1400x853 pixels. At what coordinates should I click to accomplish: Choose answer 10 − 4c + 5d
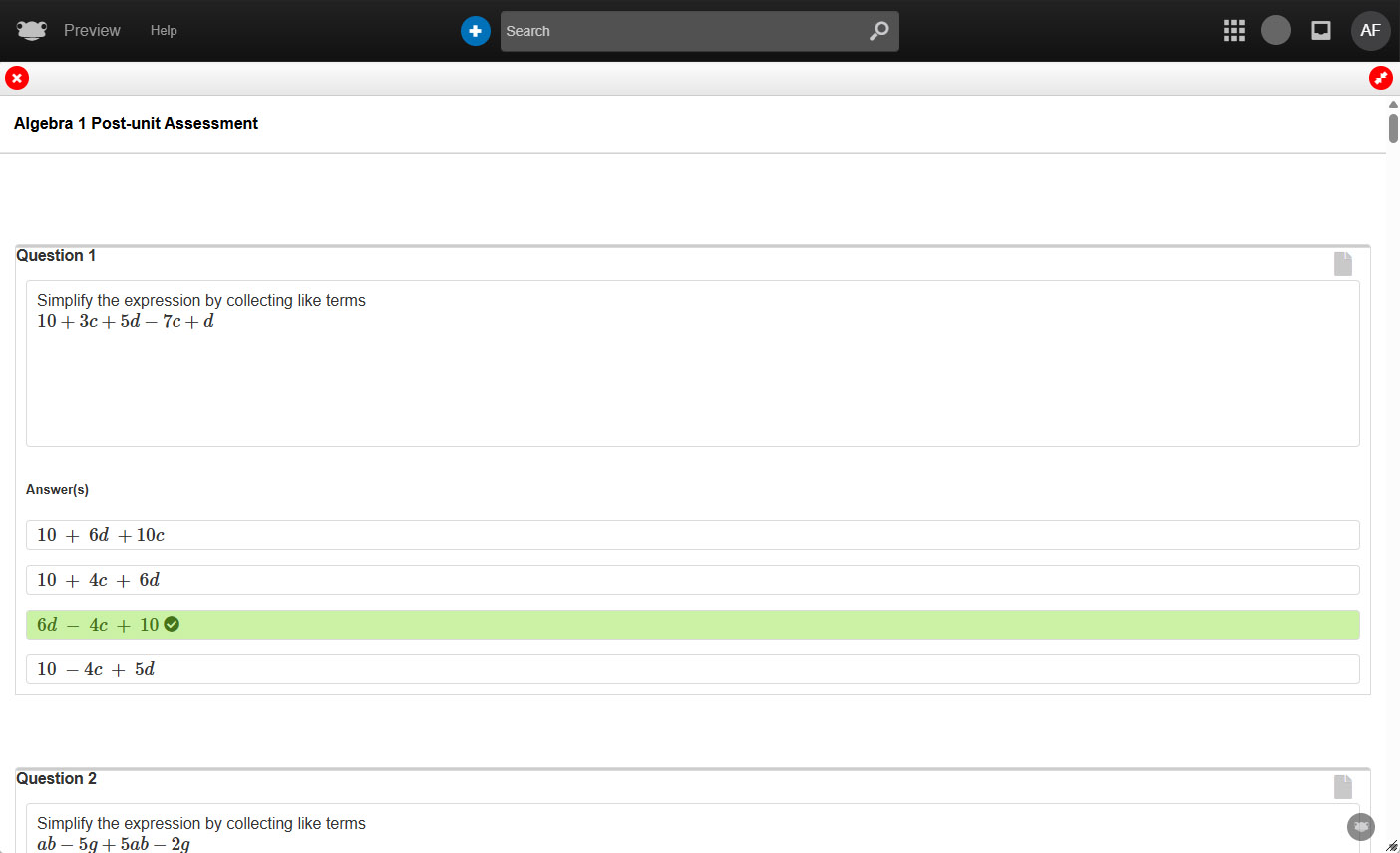pyautogui.click(x=692, y=669)
